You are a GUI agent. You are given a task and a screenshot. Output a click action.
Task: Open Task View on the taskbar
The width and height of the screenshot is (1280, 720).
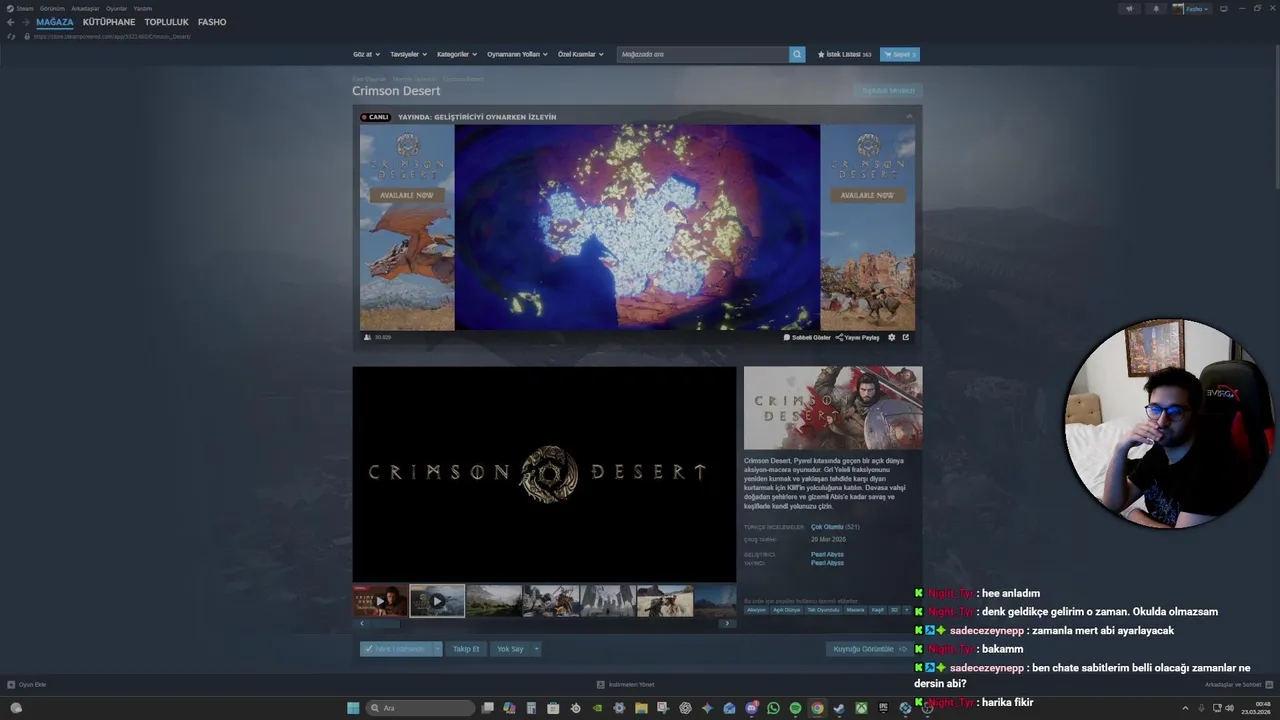488,708
